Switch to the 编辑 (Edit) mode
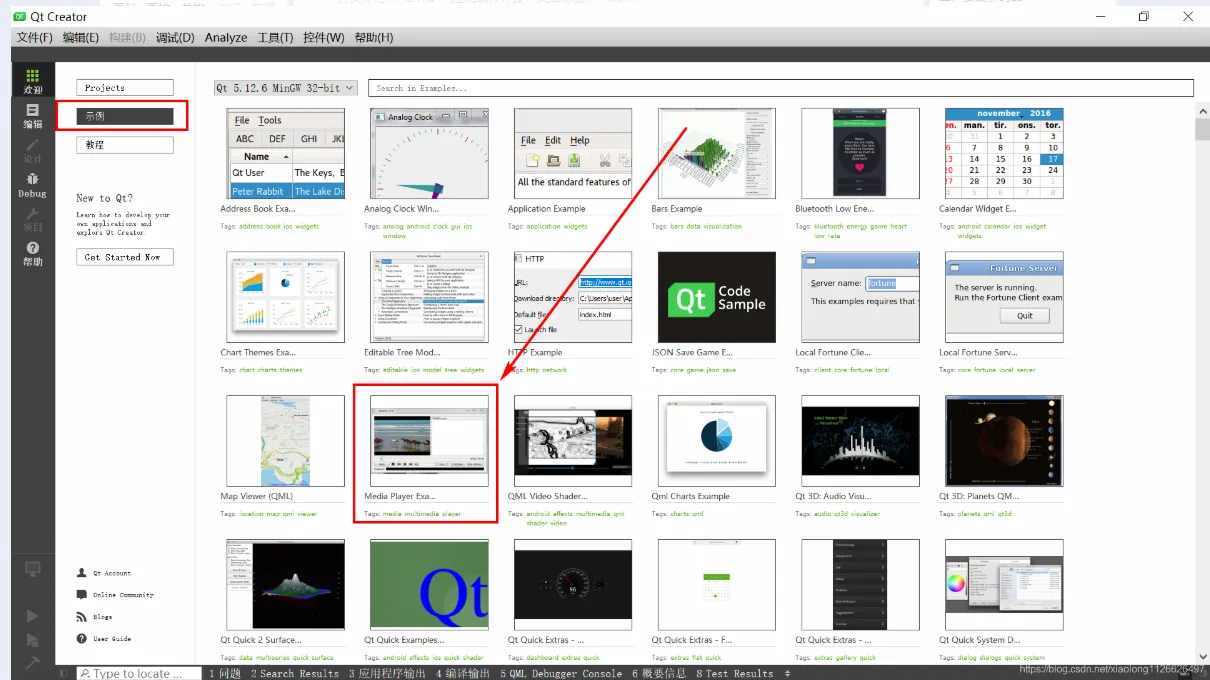This screenshot has height=680, width=1210. tap(33, 116)
